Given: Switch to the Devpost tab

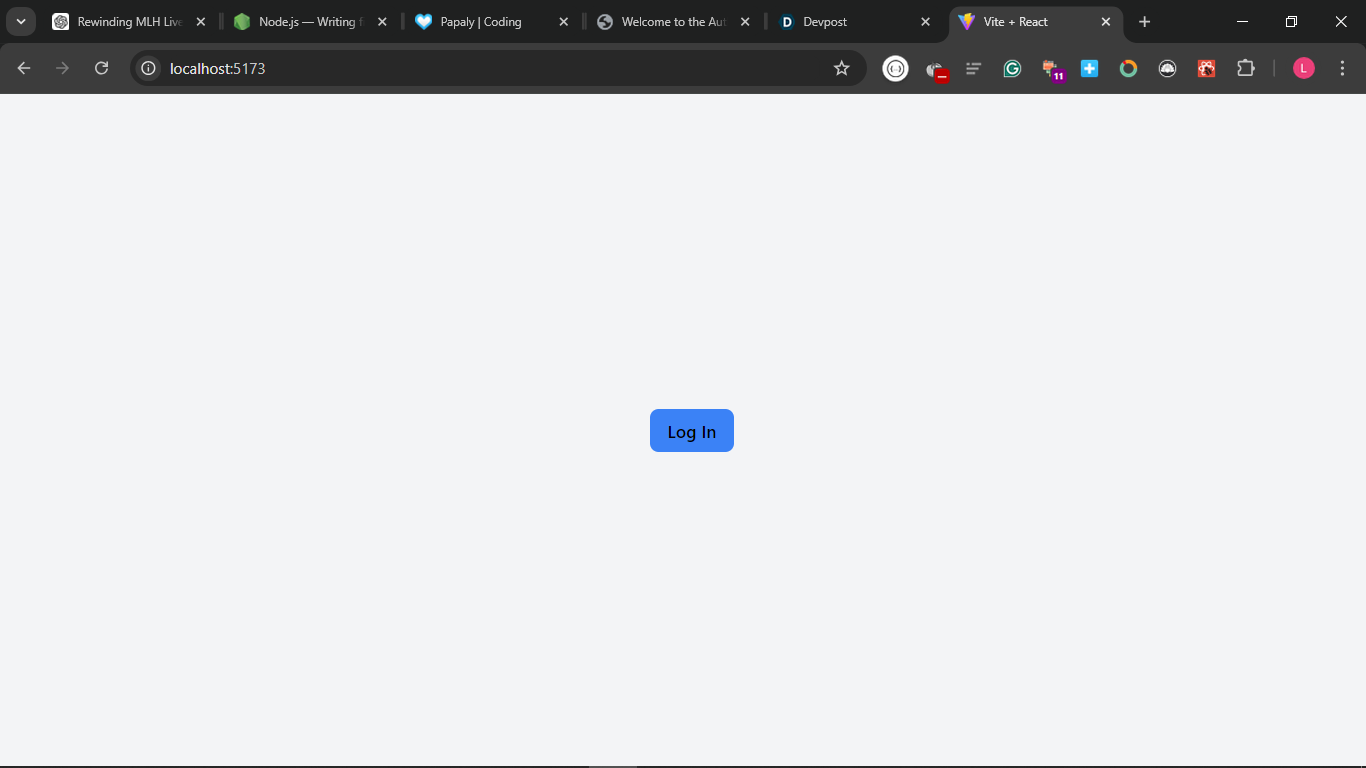Looking at the screenshot, I should 854,22.
